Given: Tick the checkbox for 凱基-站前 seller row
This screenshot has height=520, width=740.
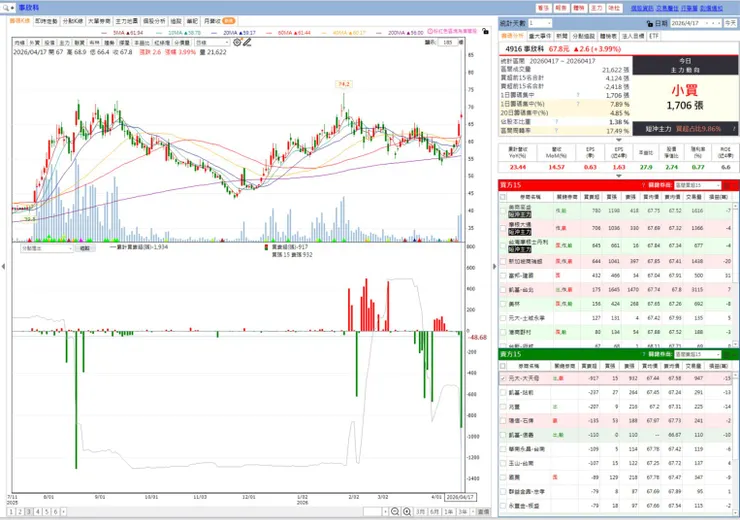Looking at the screenshot, I should [x=503, y=393].
